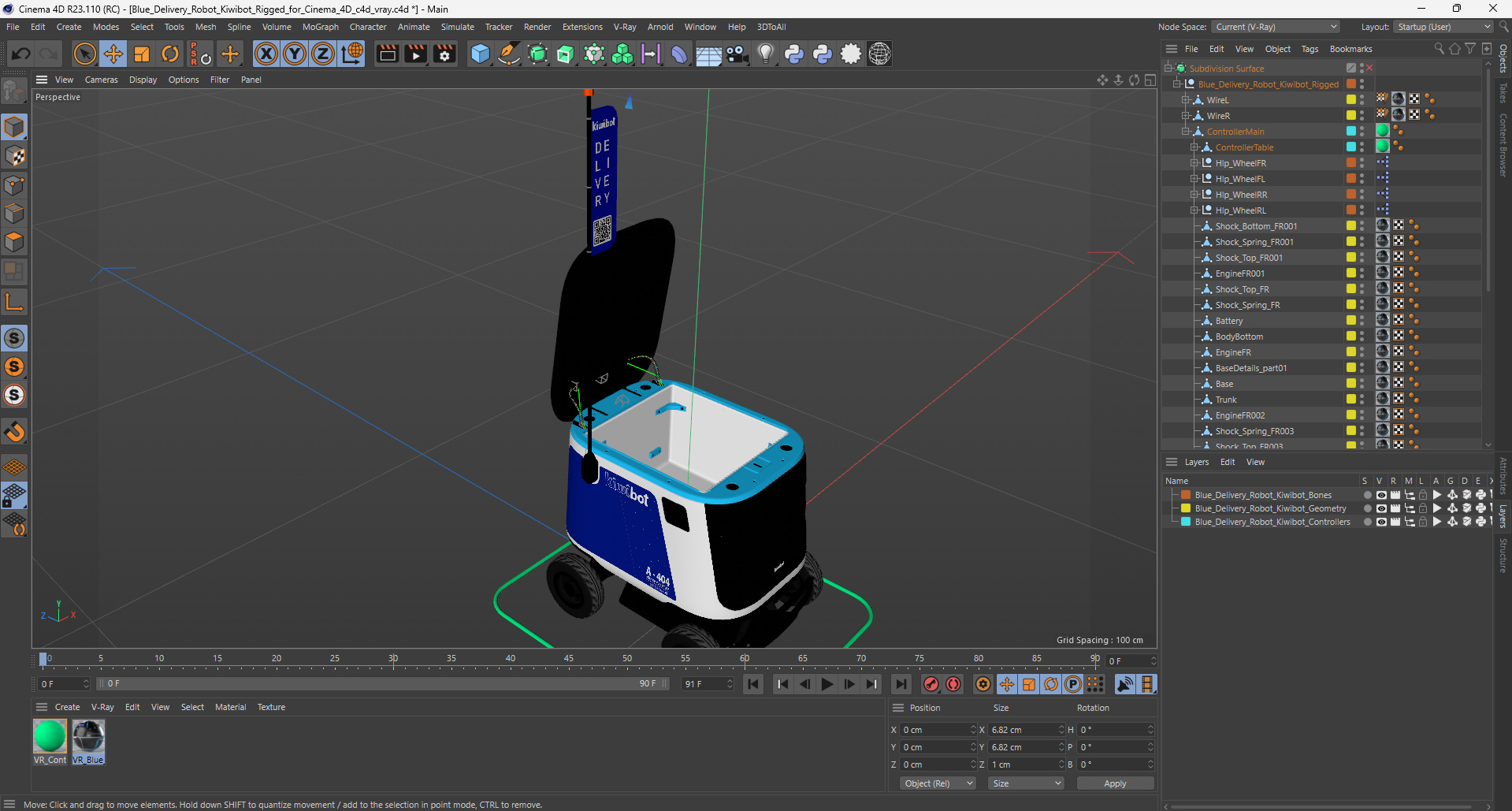
Task: Click the Undo arrow in the toolbar
Action: [21, 54]
